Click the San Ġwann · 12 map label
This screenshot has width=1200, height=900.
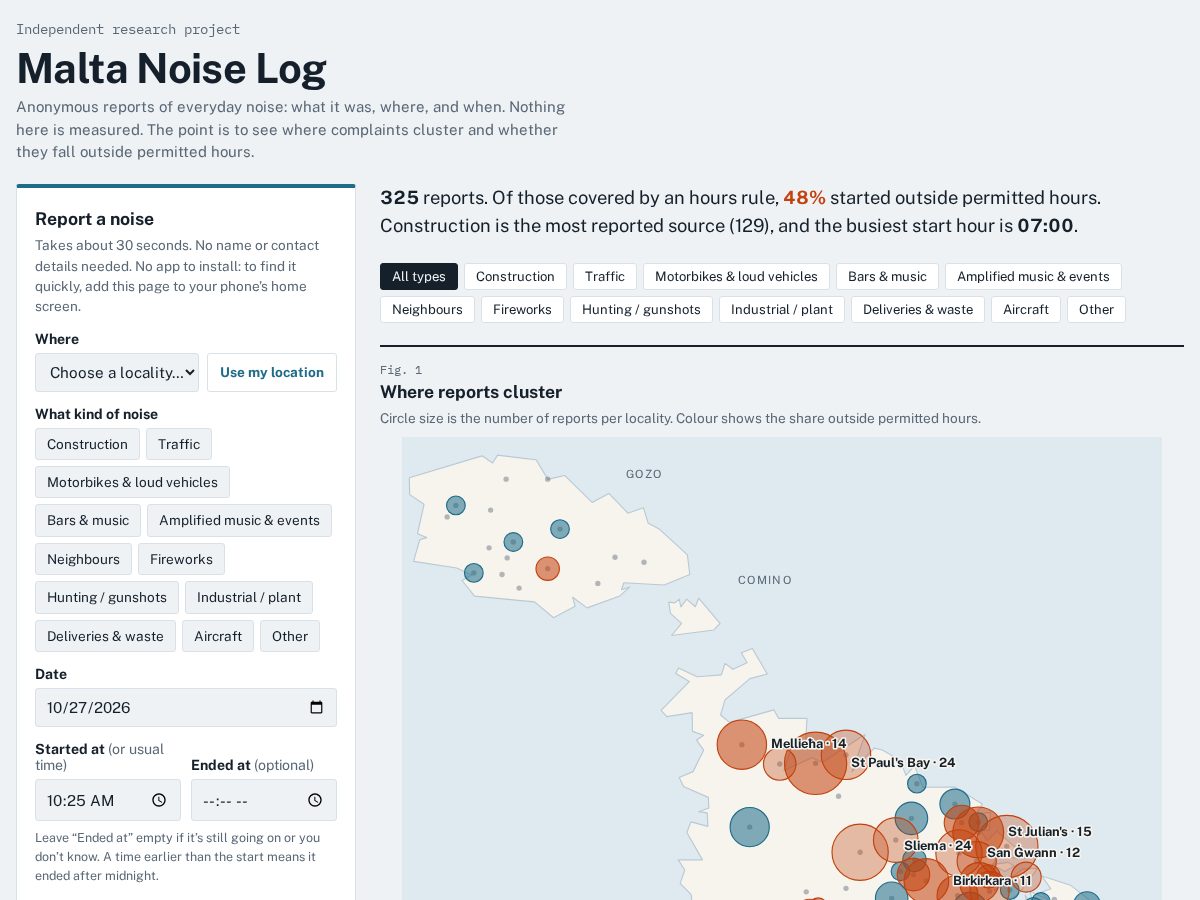click(x=1033, y=852)
